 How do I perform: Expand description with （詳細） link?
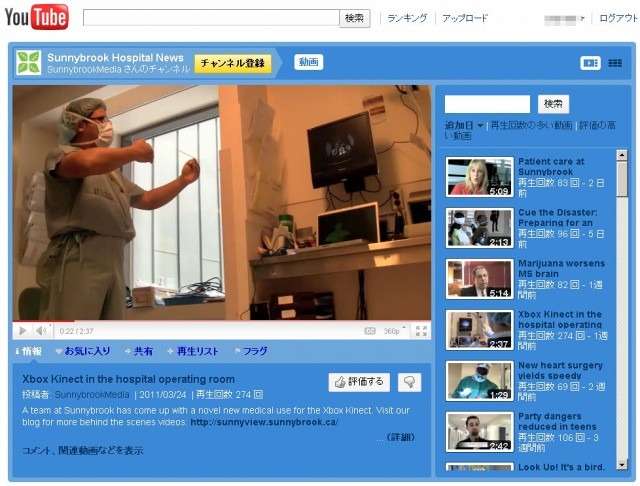[x=400, y=437]
